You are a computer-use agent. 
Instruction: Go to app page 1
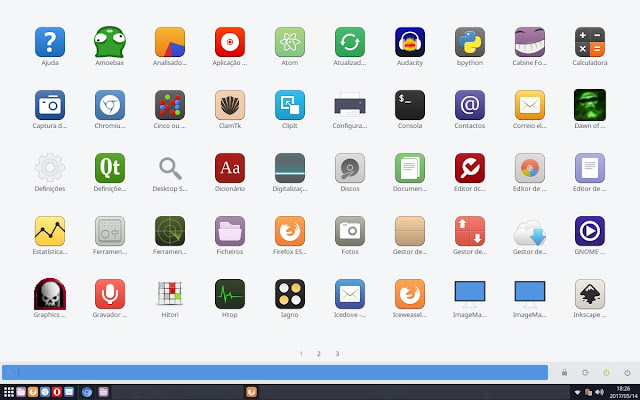click(x=301, y=354)
